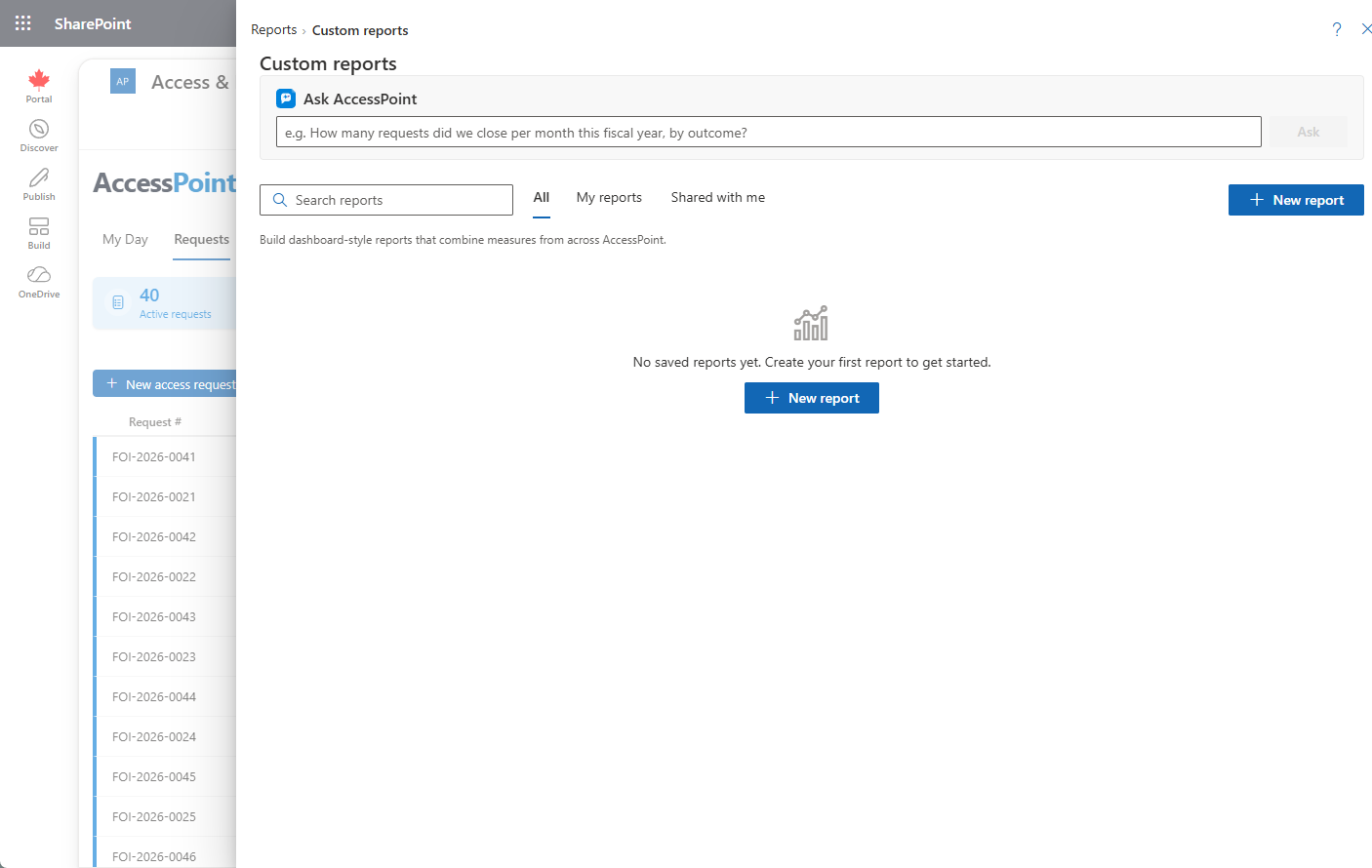Viewport: 1372px width, 868px height.
Task: Click the Ask button
Action: (x=1309, y=132)
